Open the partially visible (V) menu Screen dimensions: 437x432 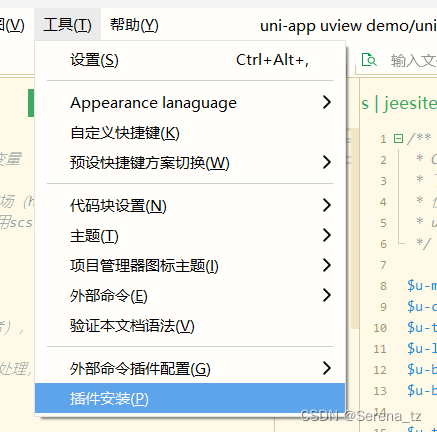point(12,25)
